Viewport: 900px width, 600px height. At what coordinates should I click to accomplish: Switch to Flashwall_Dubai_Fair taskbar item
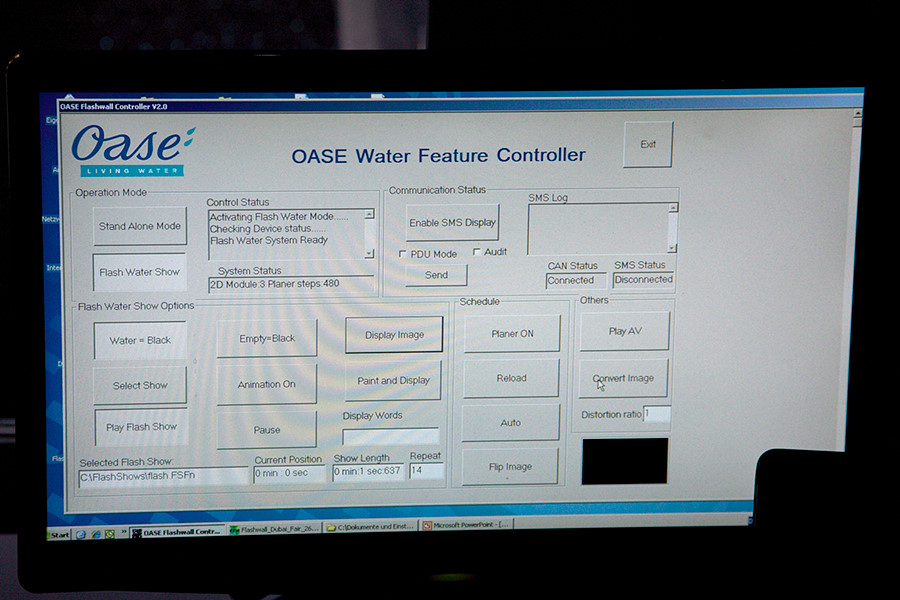coord(274,529)
